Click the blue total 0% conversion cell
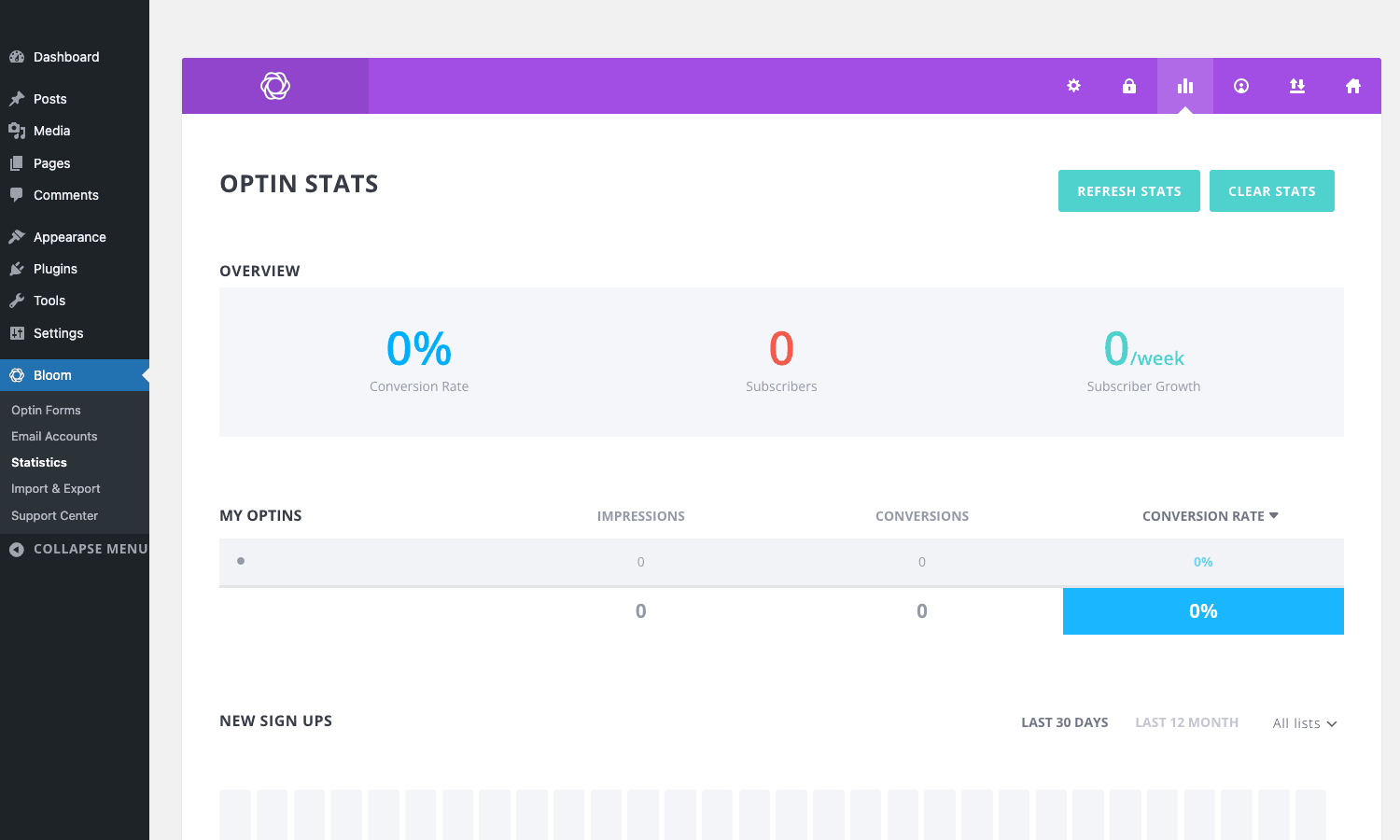This screenshot has width=1400, height=840. pyautogui.click(x=1203, y=611)
